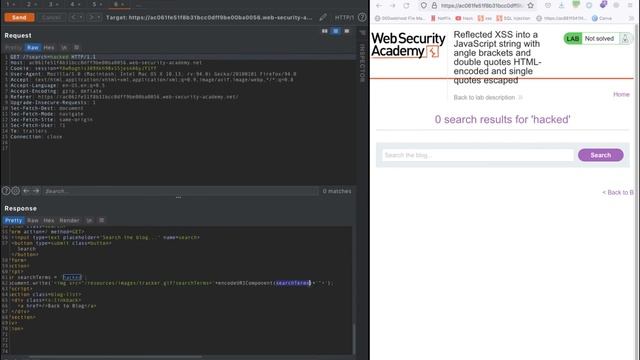Bookmark this page with the star icon
The image size is (640, 360).
(x=531, y=5)
